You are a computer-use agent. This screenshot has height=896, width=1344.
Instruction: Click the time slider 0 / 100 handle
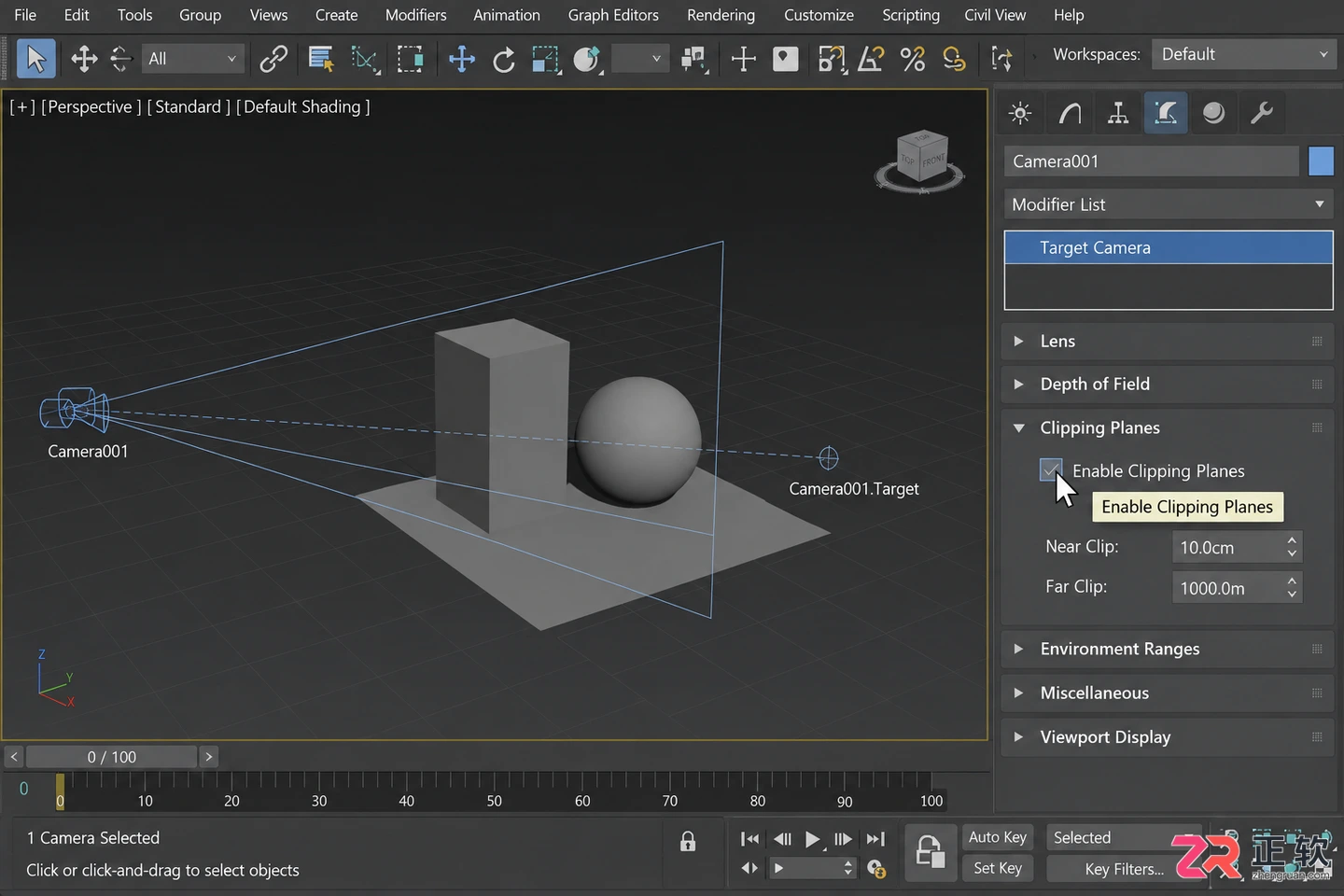112,757
